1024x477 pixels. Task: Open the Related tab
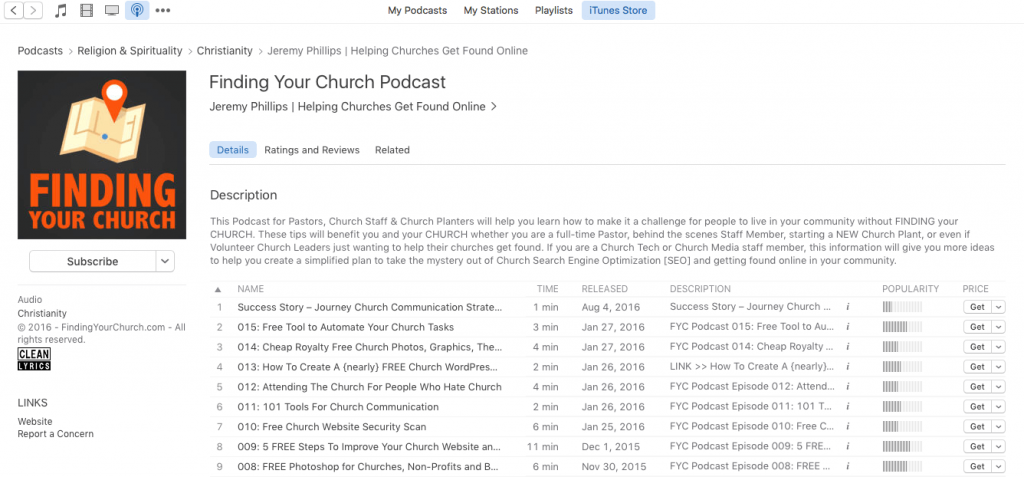(392, 150)
